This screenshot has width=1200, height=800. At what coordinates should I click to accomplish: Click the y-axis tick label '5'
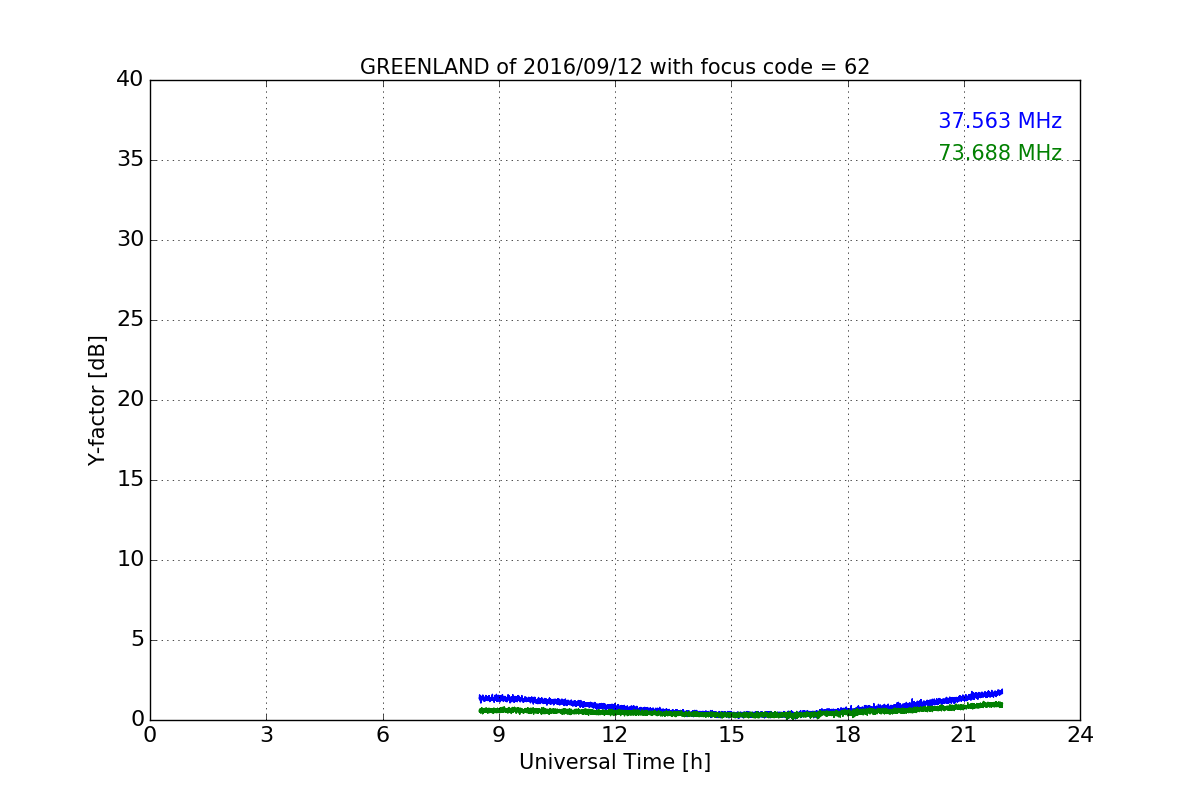136,640
